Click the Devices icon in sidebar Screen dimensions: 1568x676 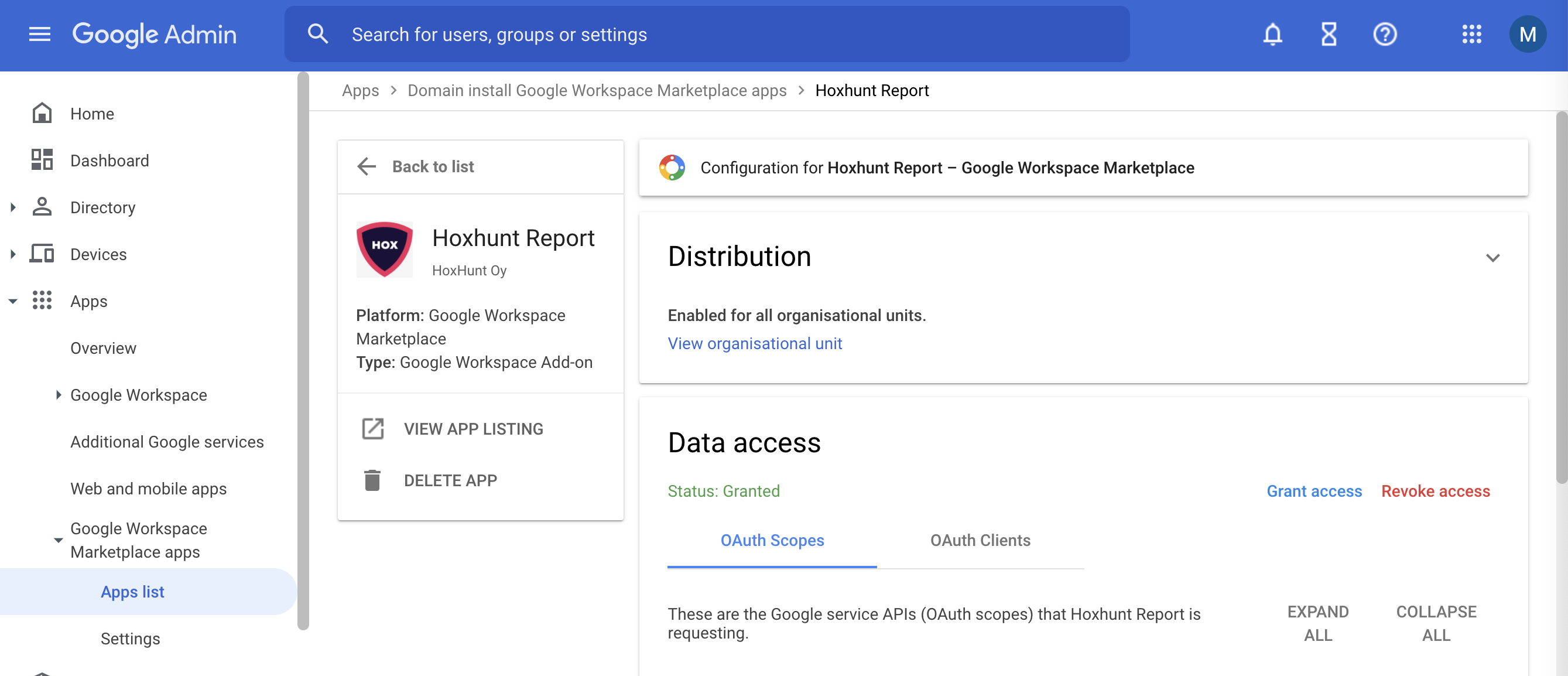coord(42,254)
